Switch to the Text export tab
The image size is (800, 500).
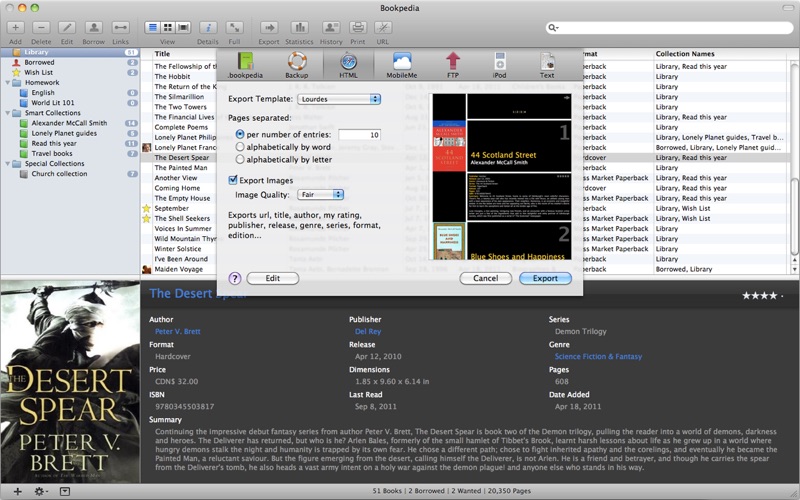click(547, 62)
